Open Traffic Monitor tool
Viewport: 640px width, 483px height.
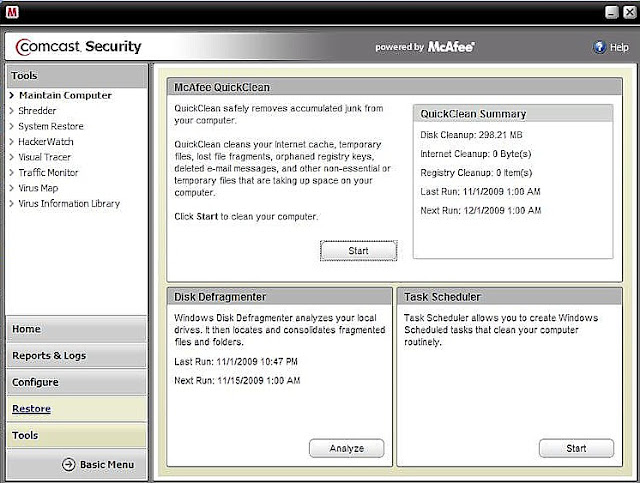point(48,173)
